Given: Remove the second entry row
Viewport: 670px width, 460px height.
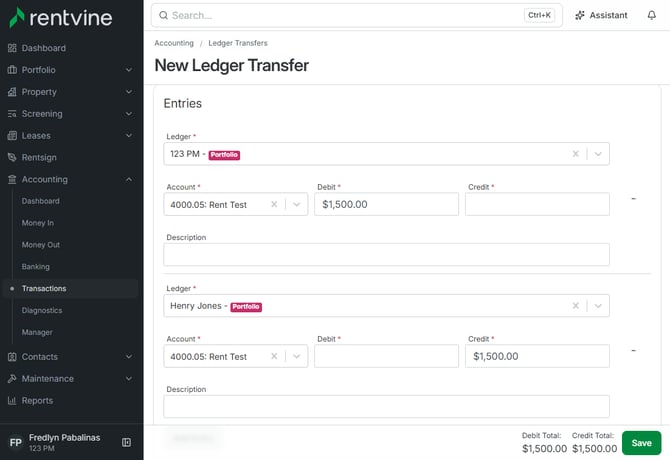Looking at the screenshot, I should click(x=634, y=351).
